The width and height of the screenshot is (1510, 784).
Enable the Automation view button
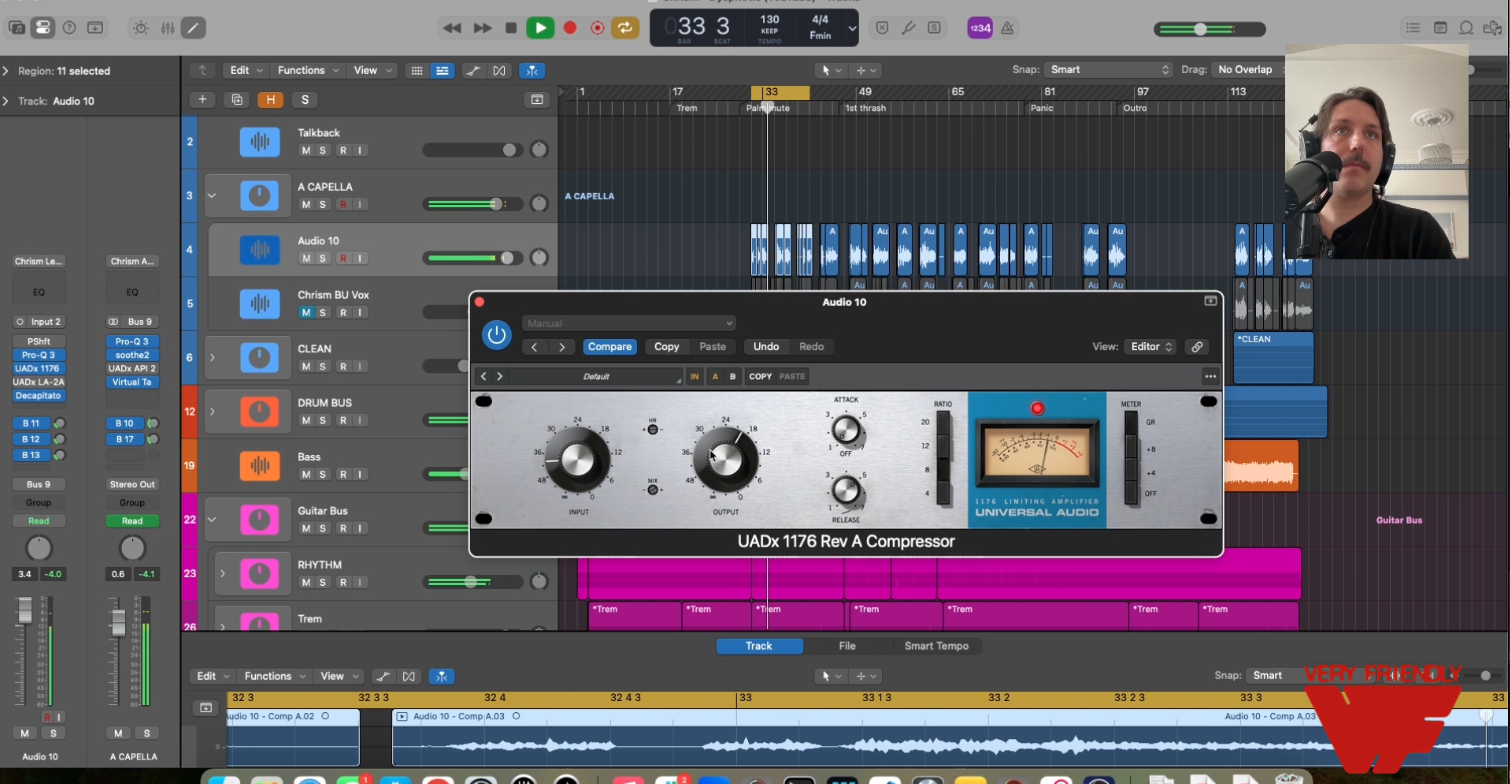472,70
